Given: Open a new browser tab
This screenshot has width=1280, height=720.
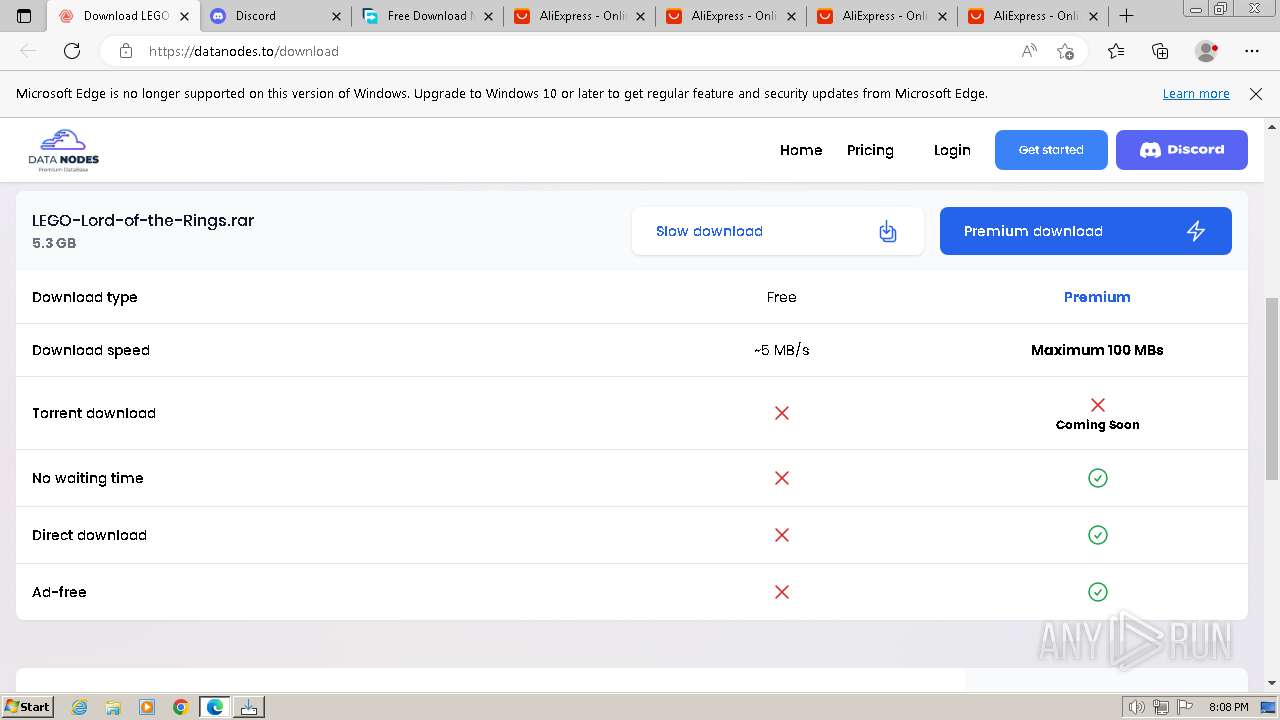Looking at the screenshot, I should (1126, 16).
